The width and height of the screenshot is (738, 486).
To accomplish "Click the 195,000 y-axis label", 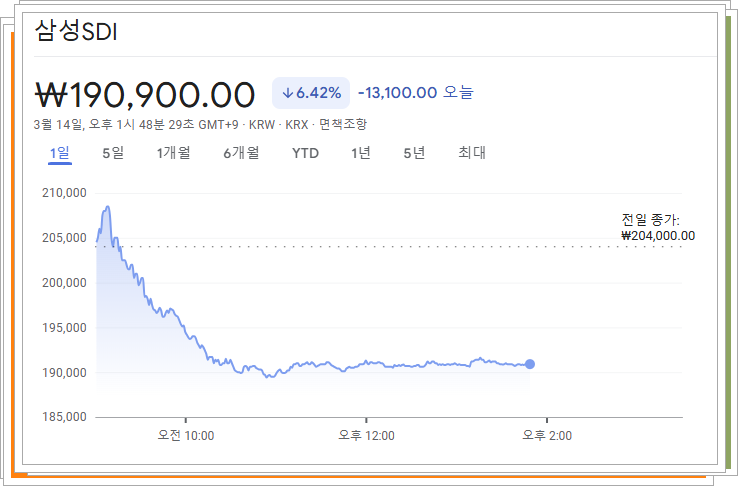I will coord(64,328).
